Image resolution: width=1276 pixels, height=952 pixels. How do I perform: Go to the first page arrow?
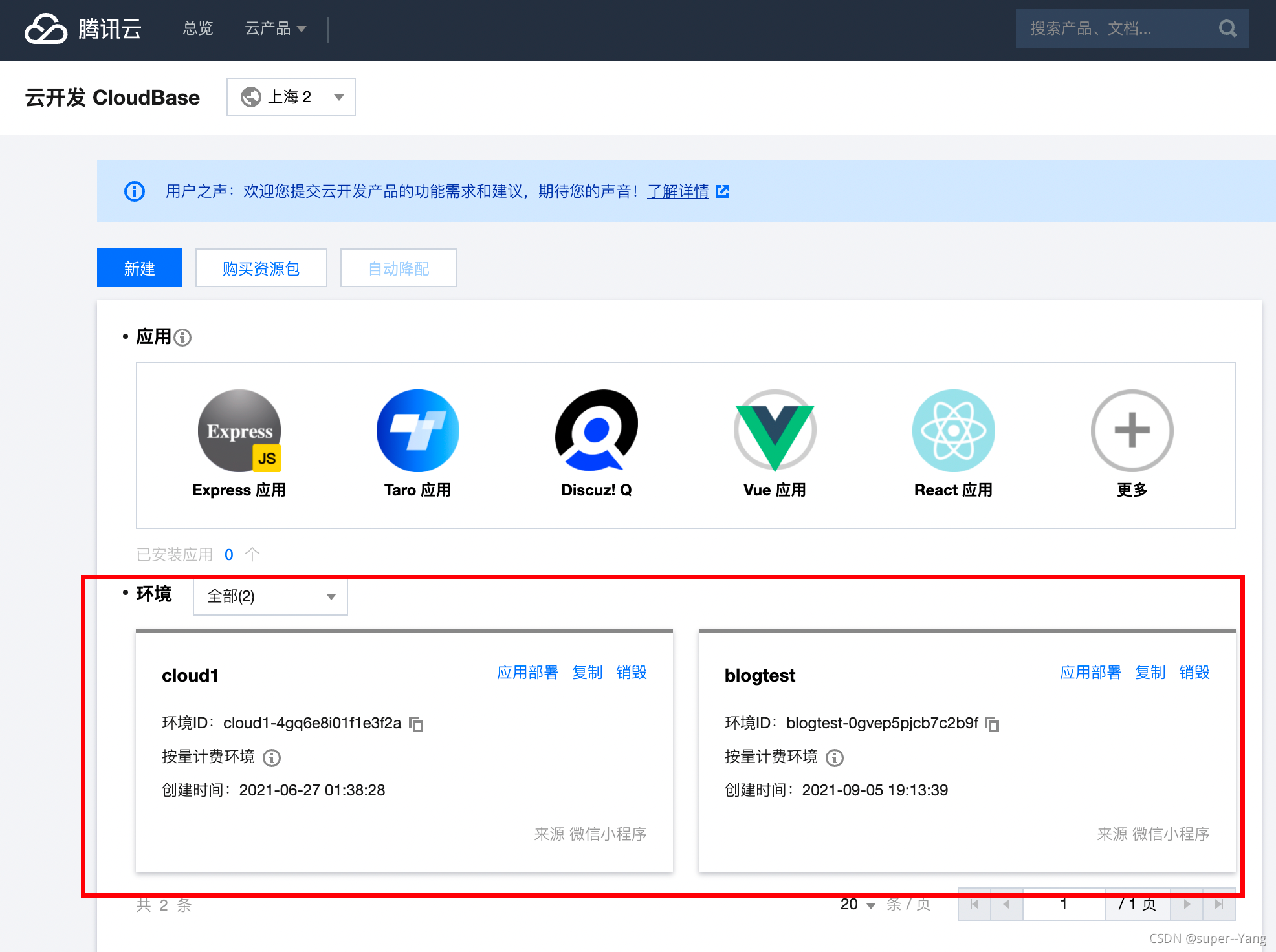point(974,904)
